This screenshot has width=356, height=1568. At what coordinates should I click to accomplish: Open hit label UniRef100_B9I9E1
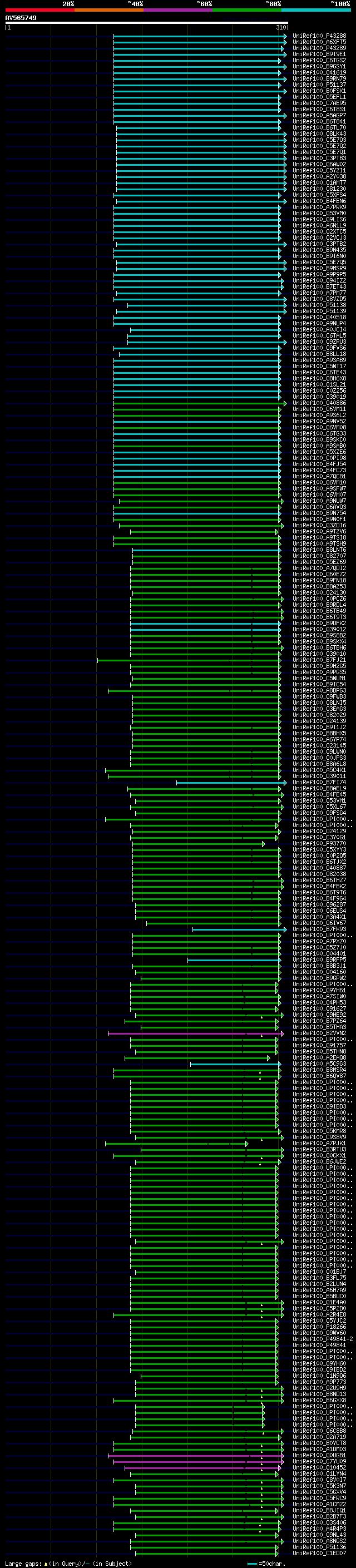319,54
